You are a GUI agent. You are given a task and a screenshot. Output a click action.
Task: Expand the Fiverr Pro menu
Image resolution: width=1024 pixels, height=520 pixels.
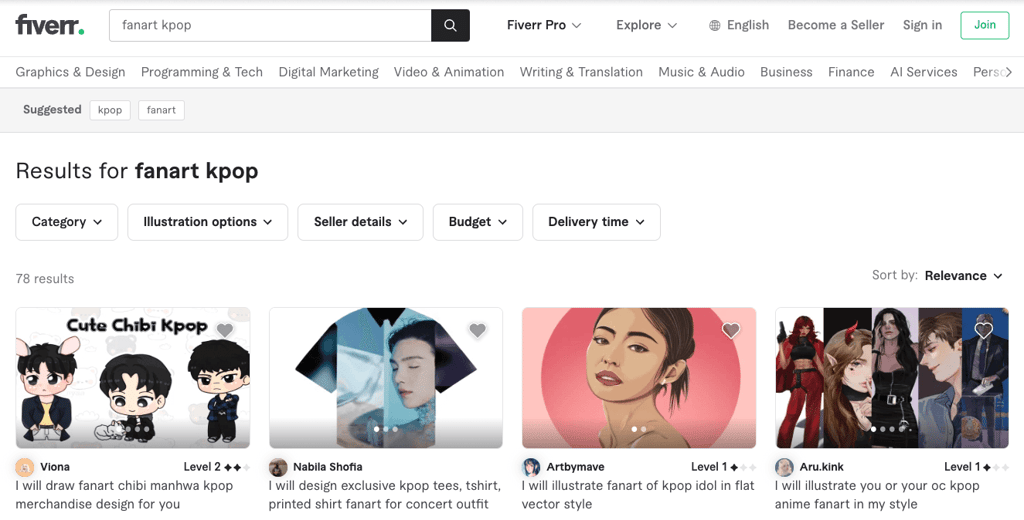coord(544,25)
